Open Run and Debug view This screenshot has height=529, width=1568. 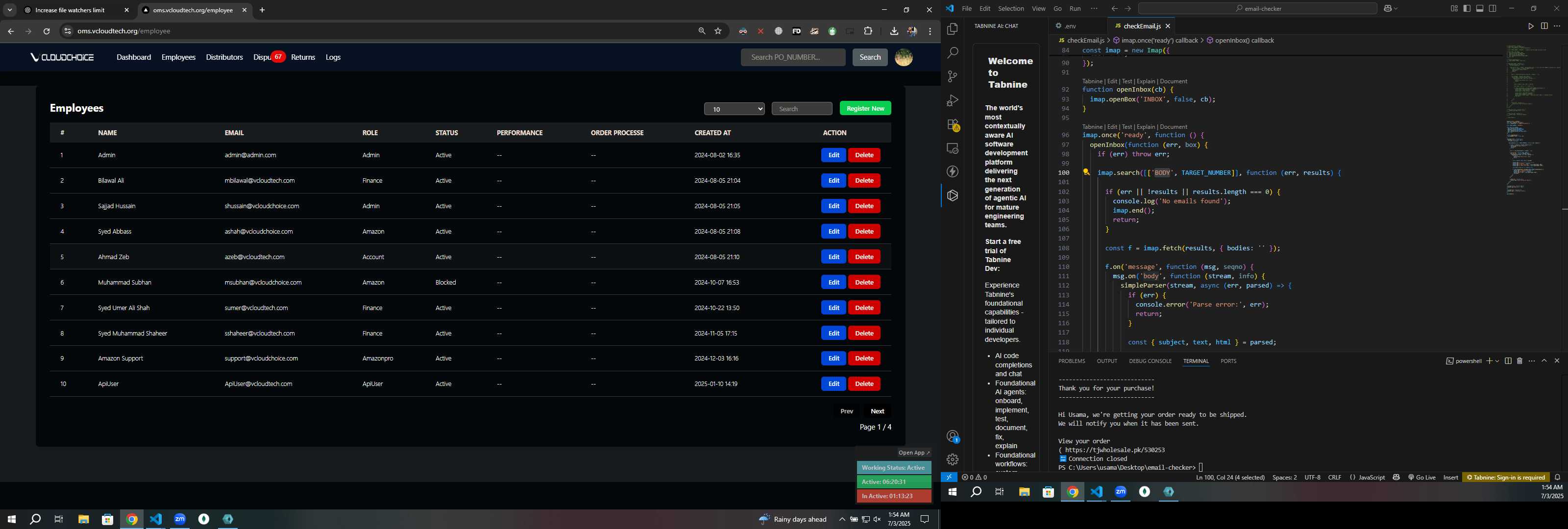953,100
